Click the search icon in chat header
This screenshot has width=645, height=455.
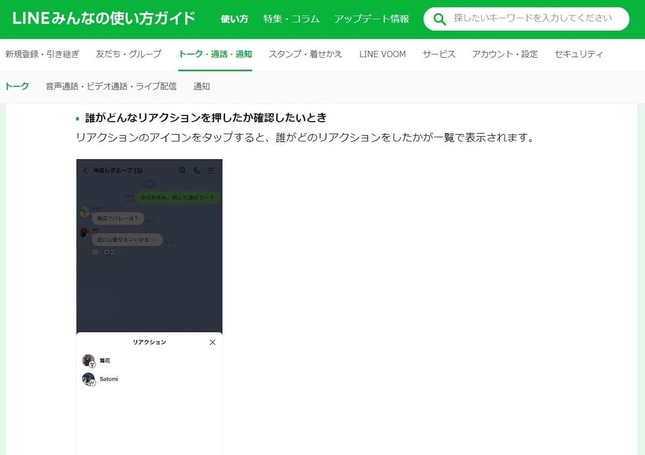coord(182,170)
